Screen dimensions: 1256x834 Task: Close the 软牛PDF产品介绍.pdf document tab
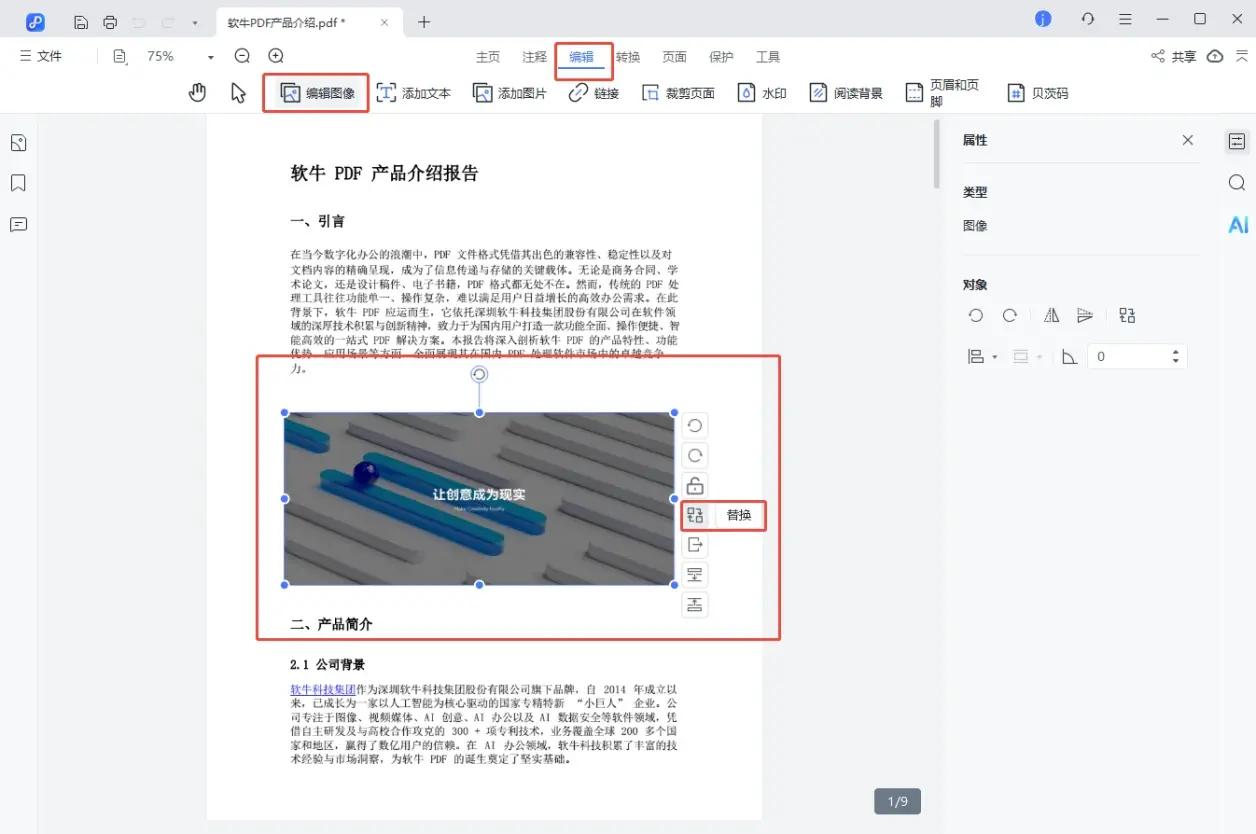coord(386,22)
